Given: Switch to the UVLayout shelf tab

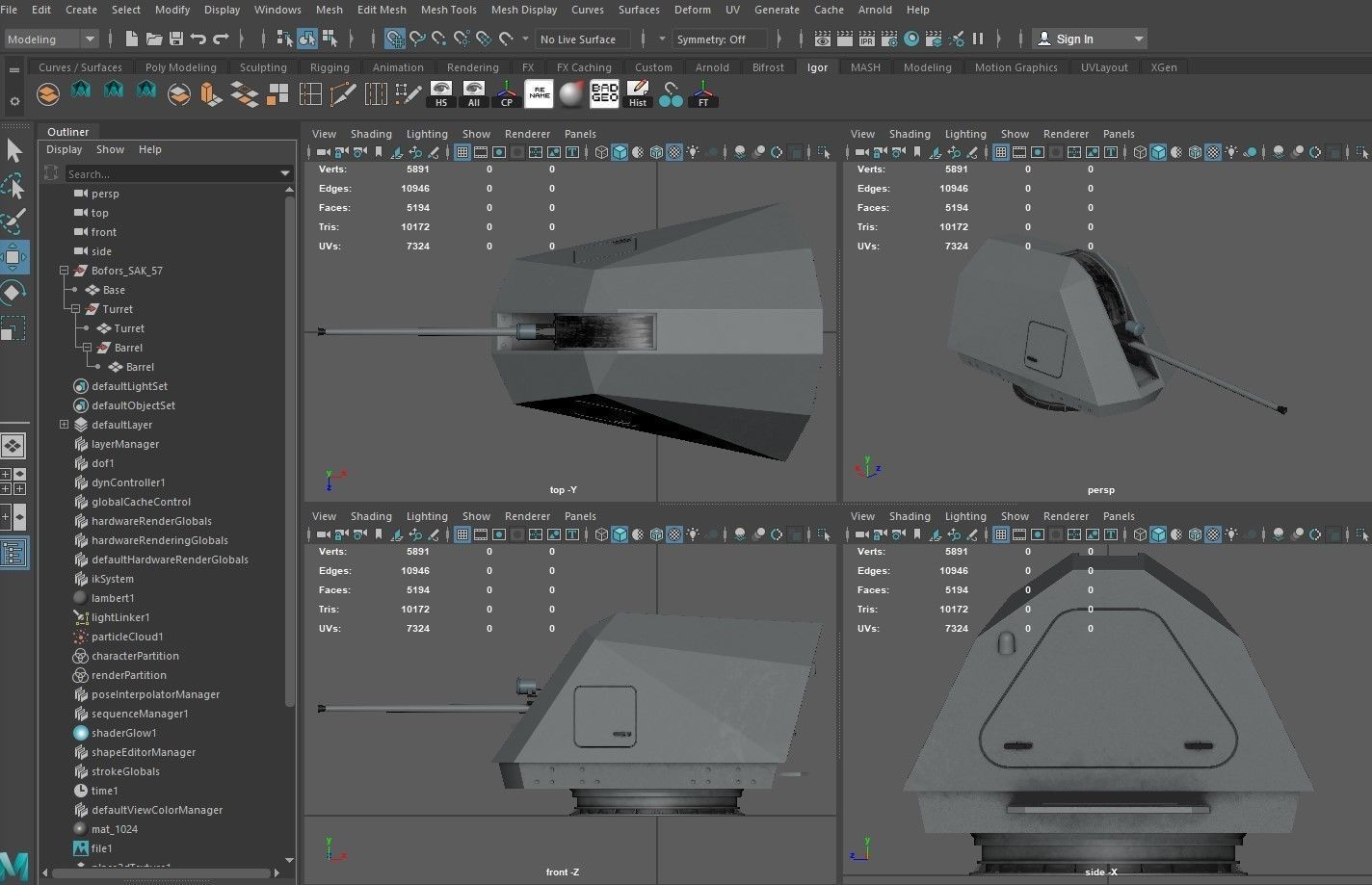Looking at the screenshot, I should [x=1104, y=67].
